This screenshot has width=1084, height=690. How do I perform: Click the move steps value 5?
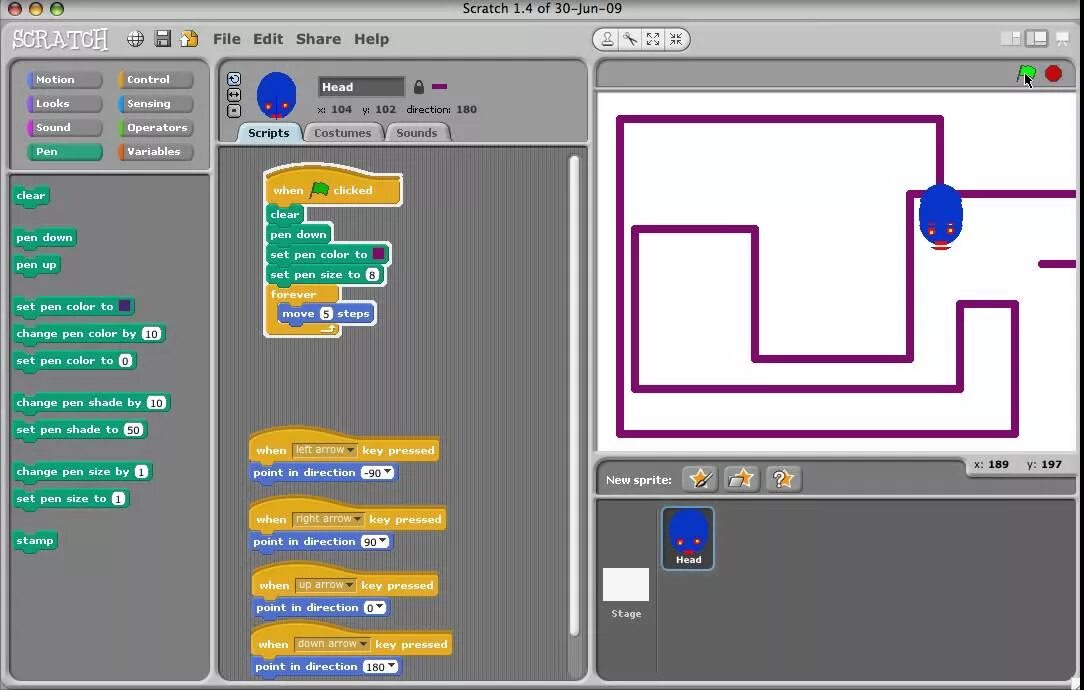[326, 314]
